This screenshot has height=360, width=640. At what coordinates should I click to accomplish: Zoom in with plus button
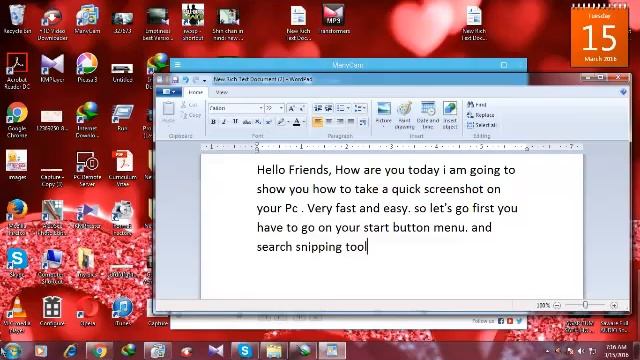pos(614,305)
